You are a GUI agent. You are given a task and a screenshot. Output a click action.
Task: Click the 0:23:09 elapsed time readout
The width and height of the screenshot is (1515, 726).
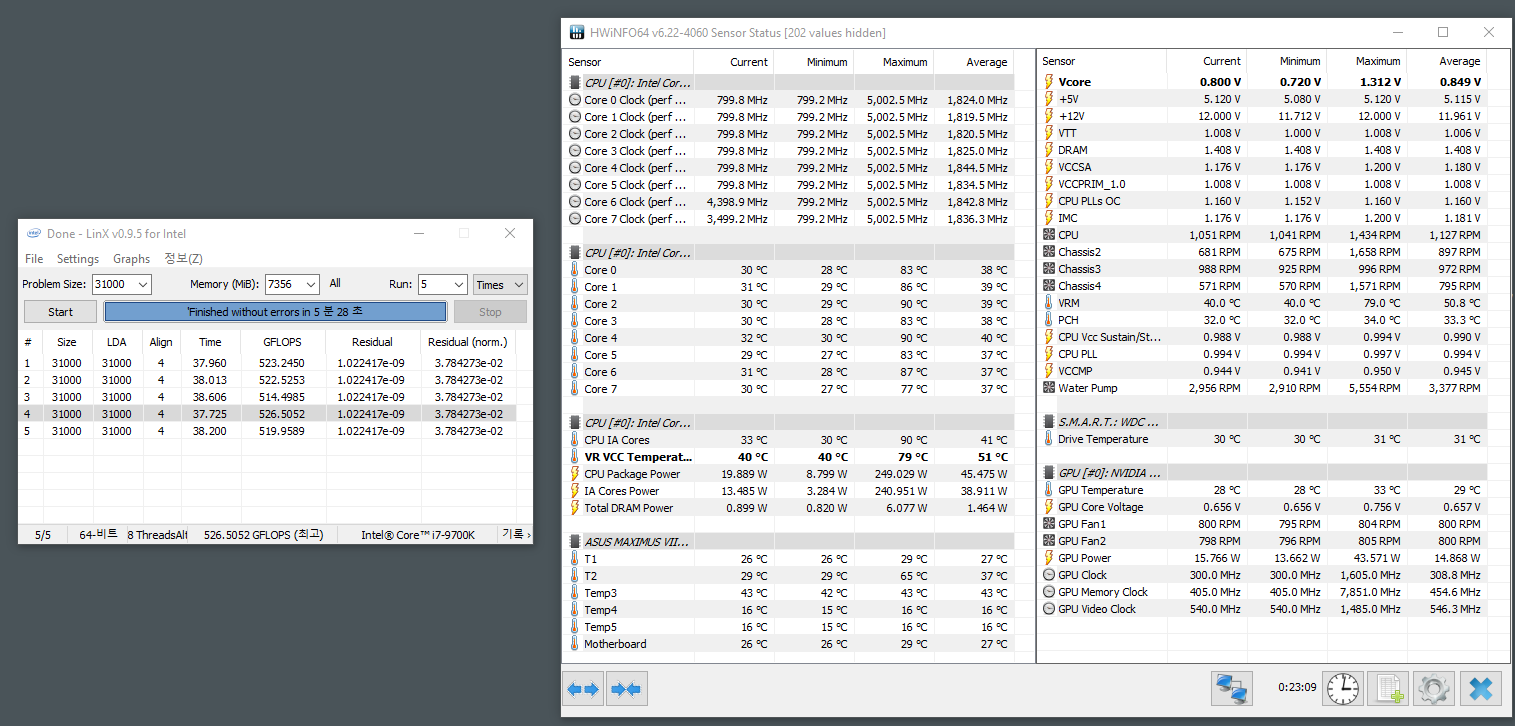[x=1297, y=688]
